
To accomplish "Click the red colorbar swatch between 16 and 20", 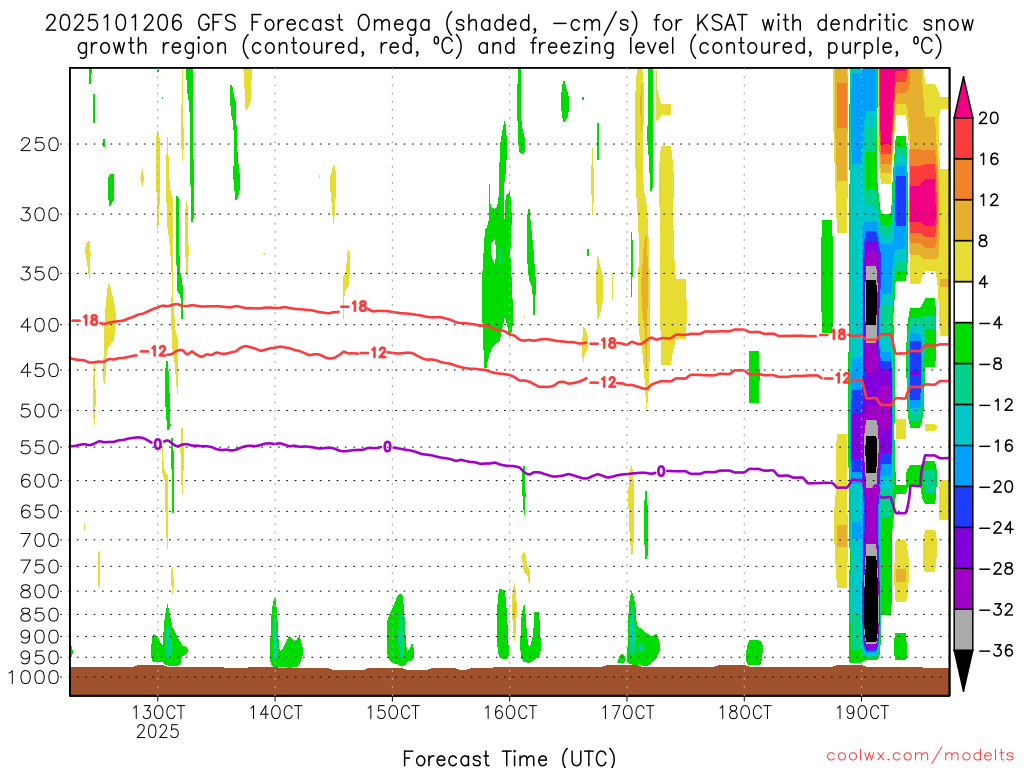I will [x=963, y=138].
